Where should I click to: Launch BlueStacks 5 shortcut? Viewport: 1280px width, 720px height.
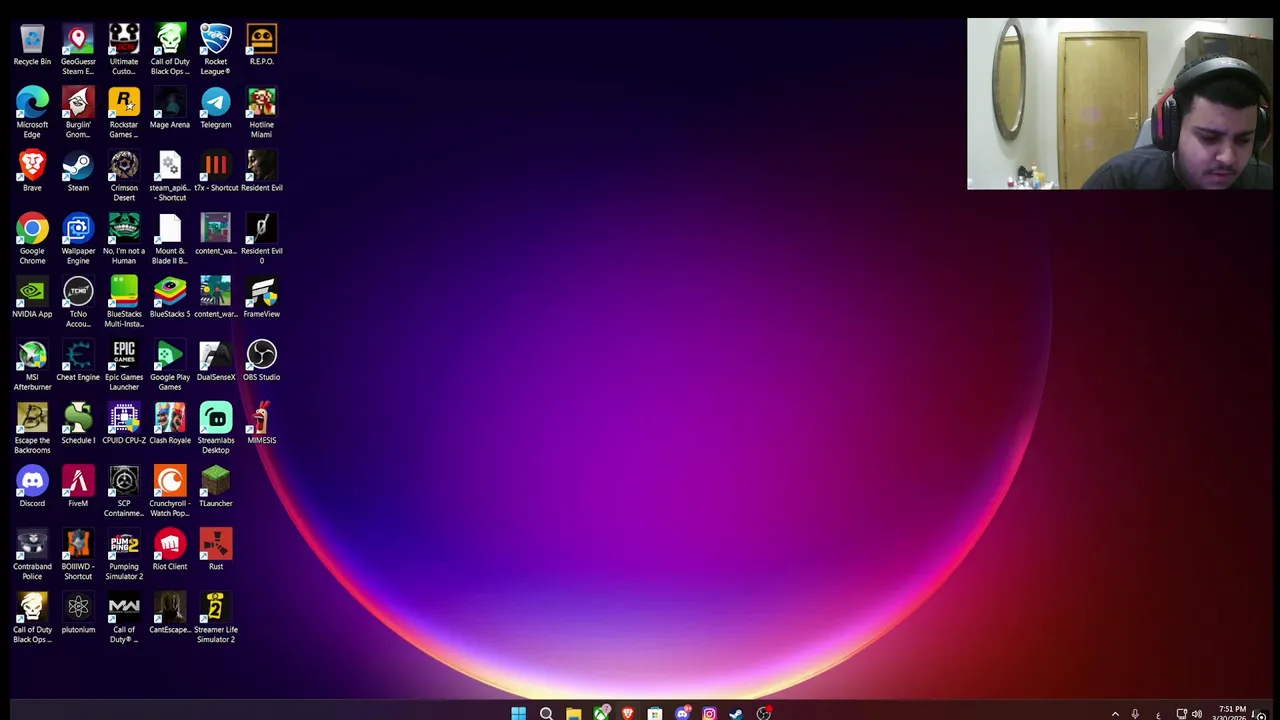tap(170, 298)
